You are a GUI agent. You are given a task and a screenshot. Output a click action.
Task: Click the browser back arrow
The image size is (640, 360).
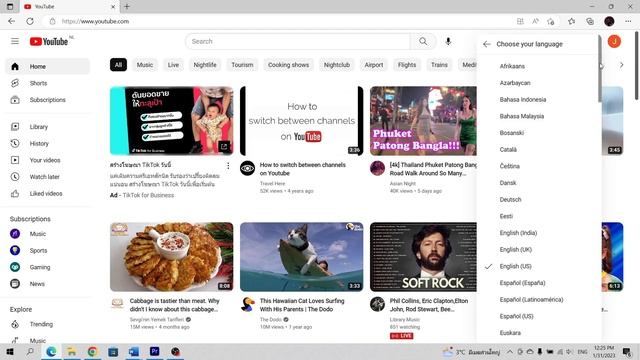11,21
